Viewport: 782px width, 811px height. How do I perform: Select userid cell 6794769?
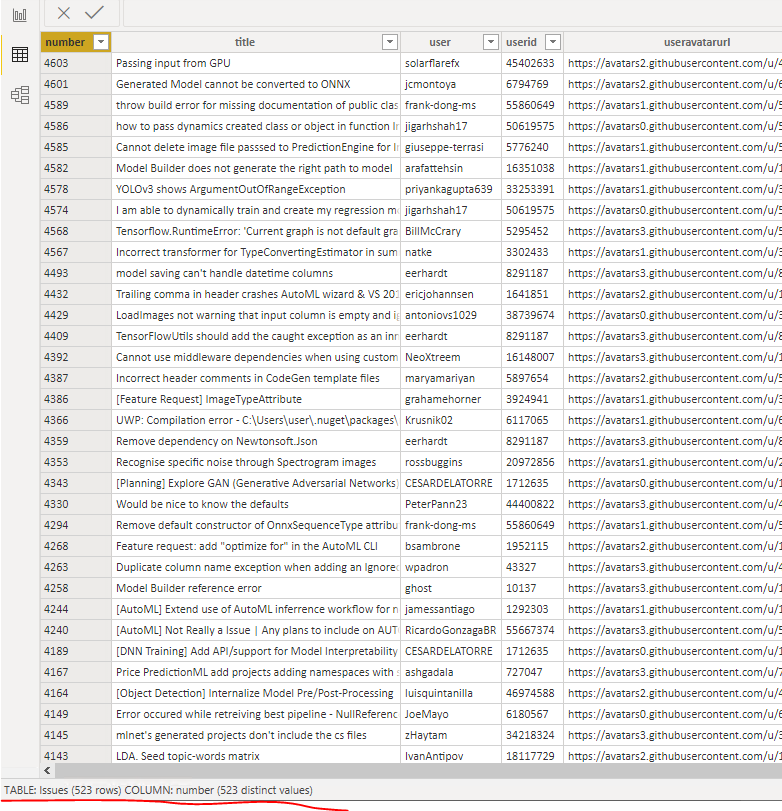click(532, 84)
